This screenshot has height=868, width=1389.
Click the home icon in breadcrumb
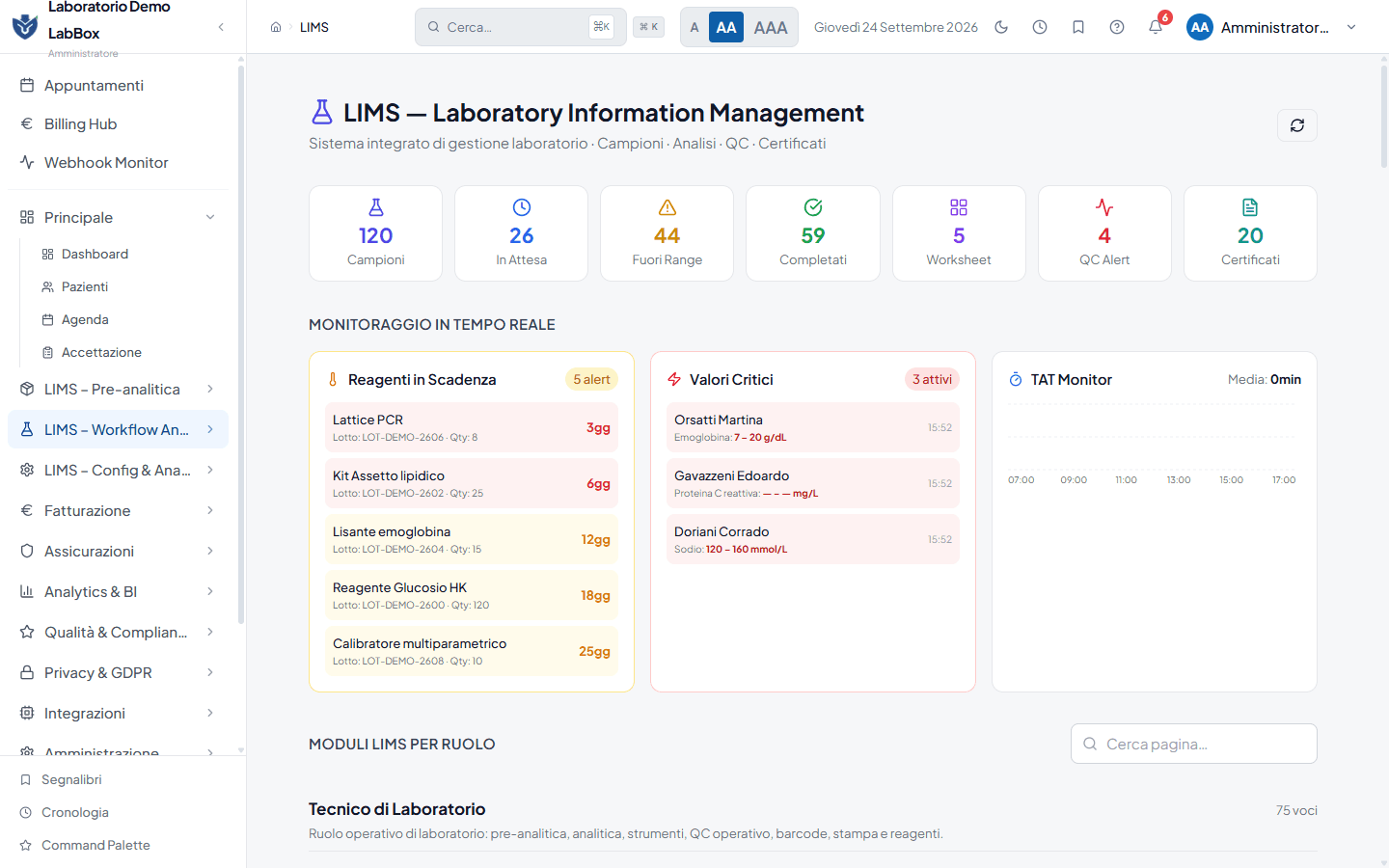tap(276, 27)
